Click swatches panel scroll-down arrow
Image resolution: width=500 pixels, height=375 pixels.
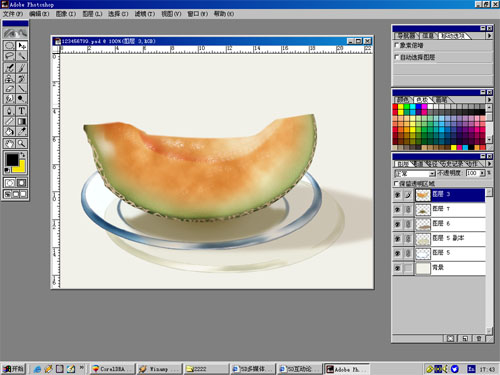pyautogui.click(x=489, y=139)
